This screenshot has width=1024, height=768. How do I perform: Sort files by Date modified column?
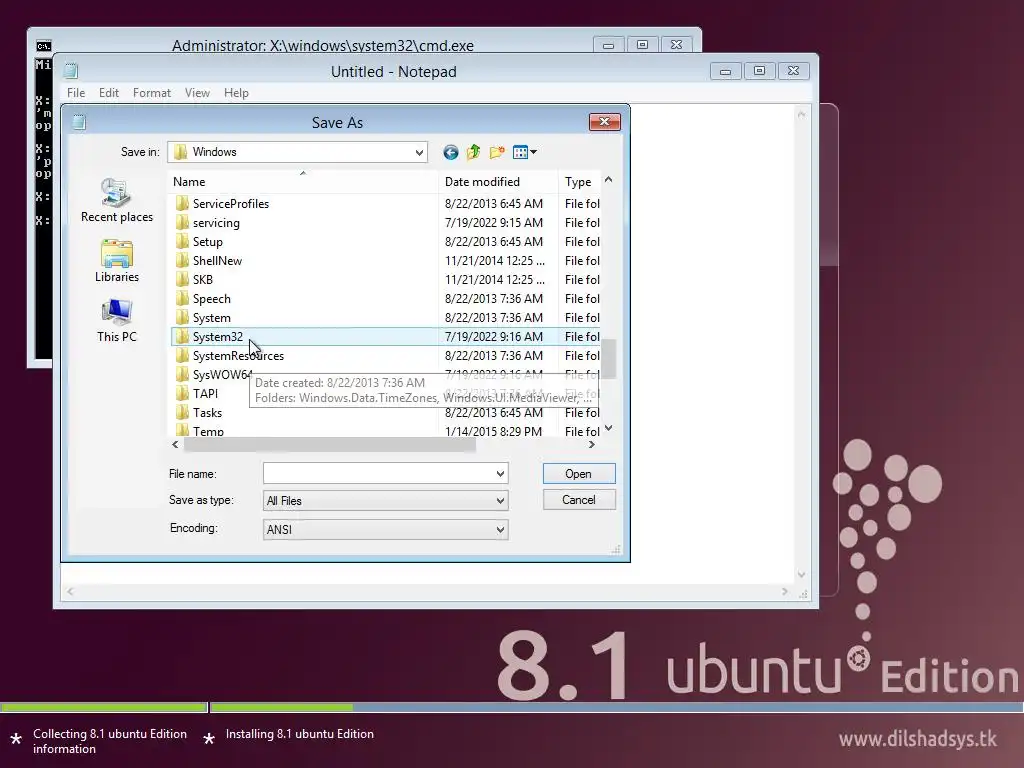pos(498,182)
